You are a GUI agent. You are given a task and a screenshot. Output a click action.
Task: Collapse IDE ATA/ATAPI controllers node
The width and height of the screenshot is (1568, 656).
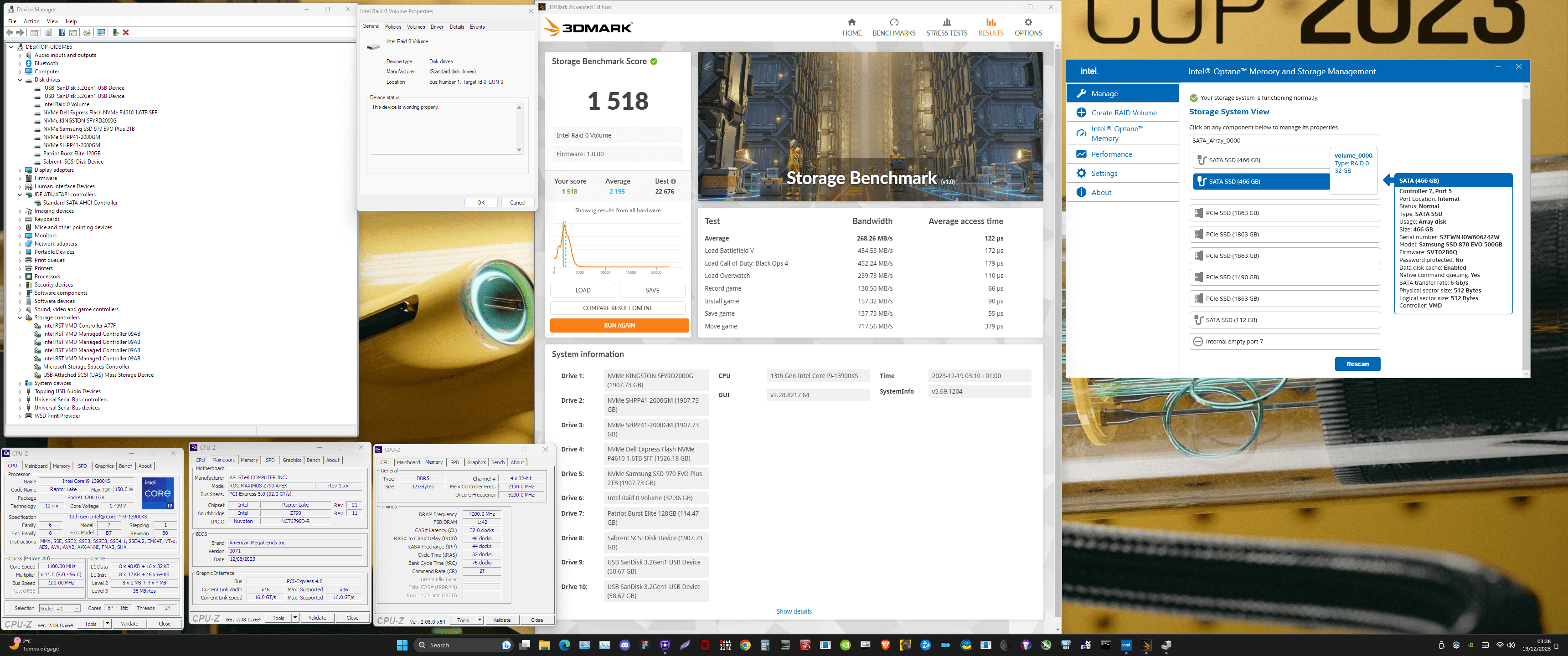[20, 195]
